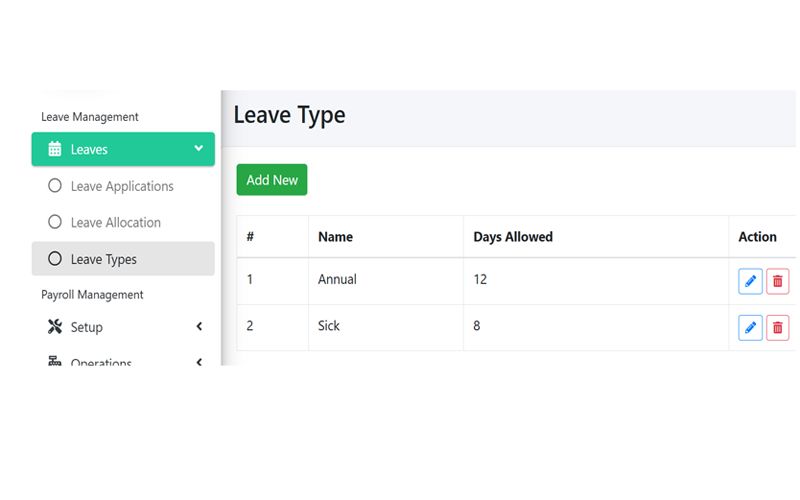Delete the Annual leave type
This screenshot has height=500, width=800.
click(x=777, y=281)
